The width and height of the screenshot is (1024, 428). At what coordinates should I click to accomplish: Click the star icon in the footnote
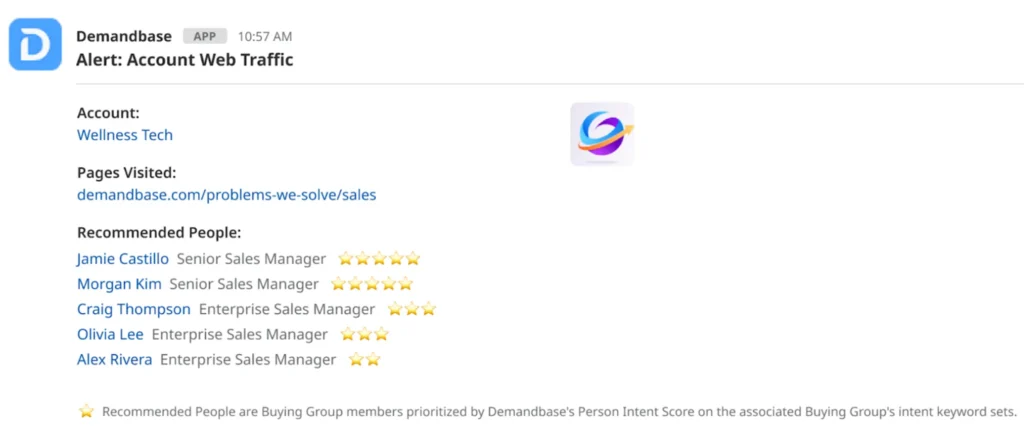click(86, 411)
